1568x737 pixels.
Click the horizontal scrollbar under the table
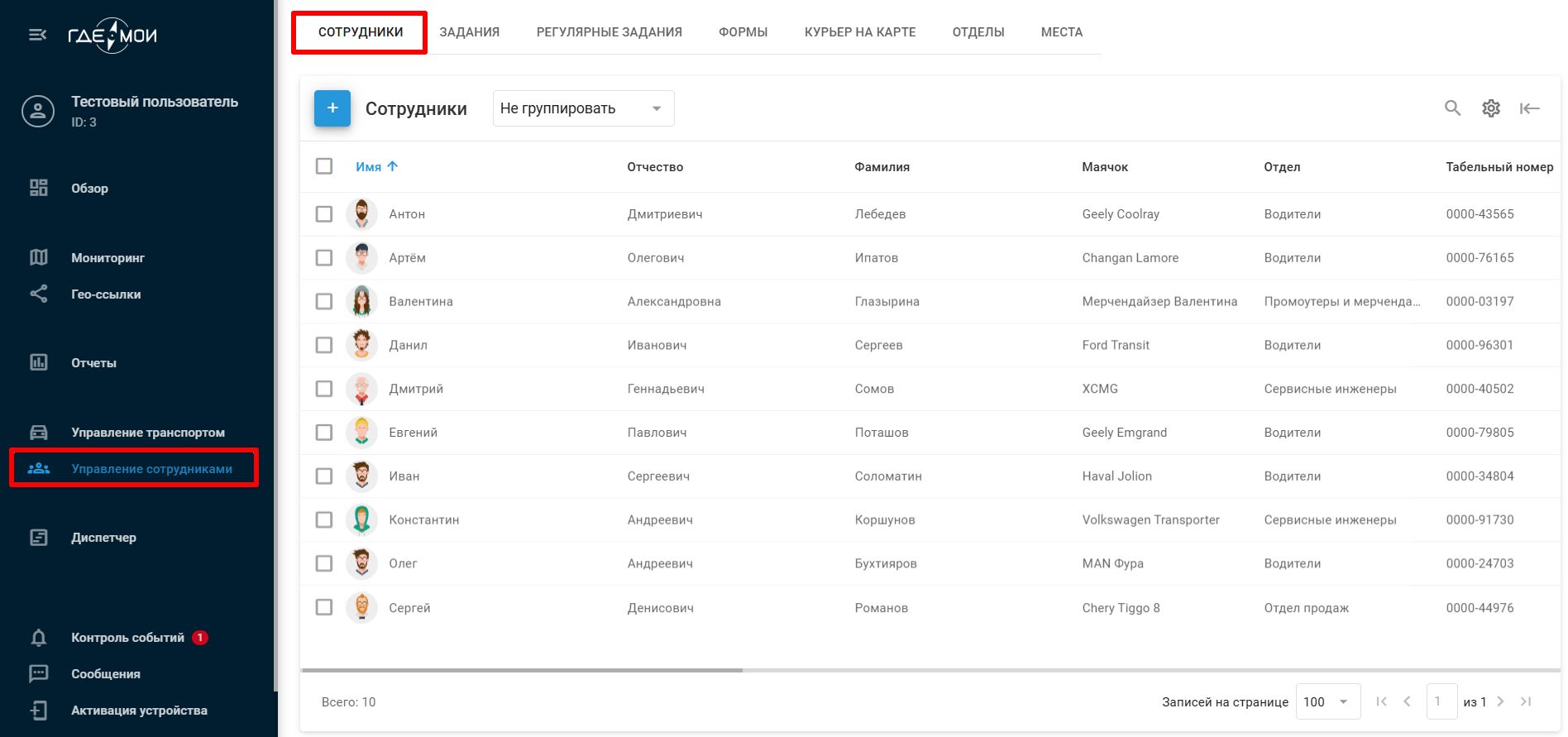522,670
